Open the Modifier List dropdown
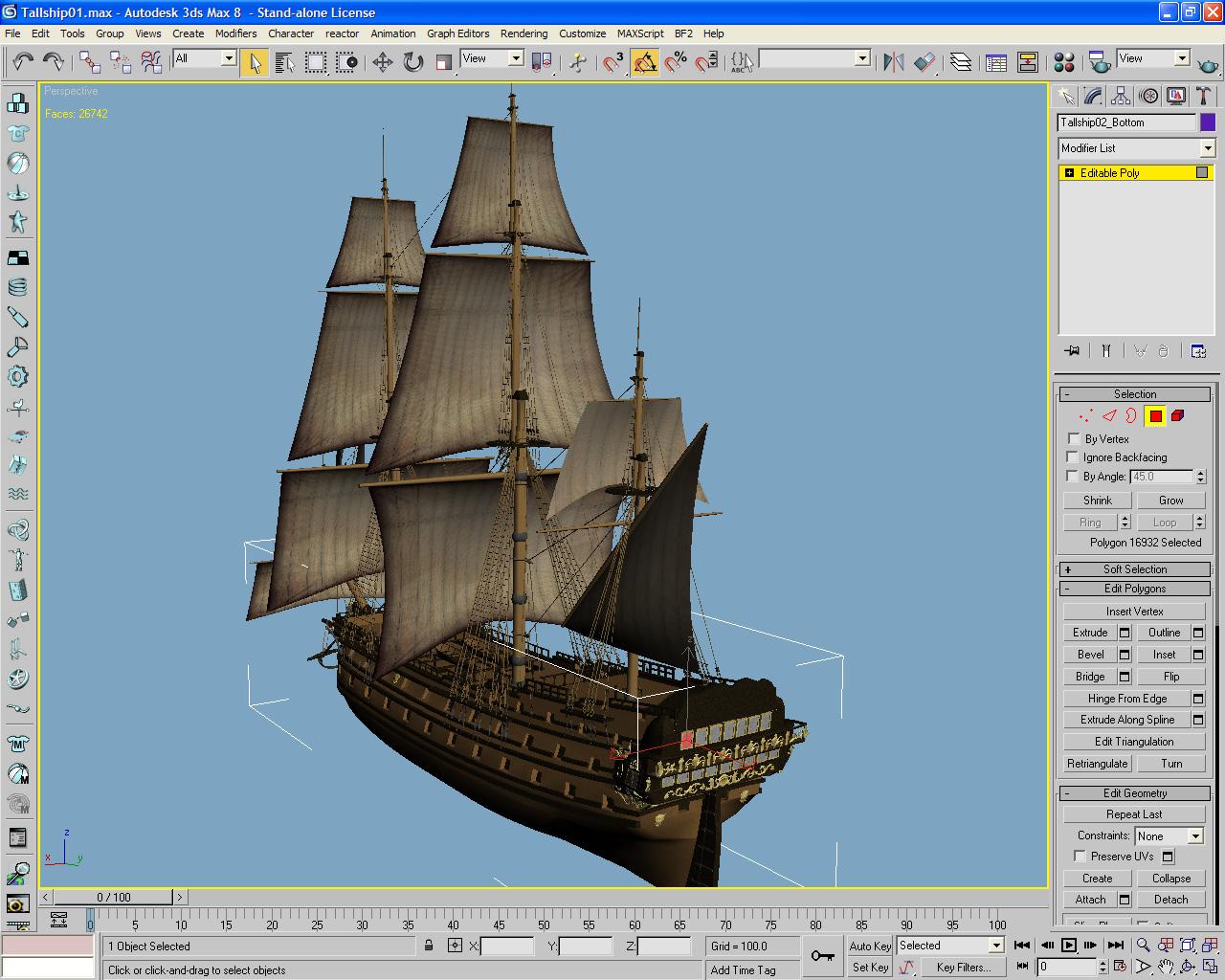The width and height of the screenshot is (1225, 980). 1136,148
